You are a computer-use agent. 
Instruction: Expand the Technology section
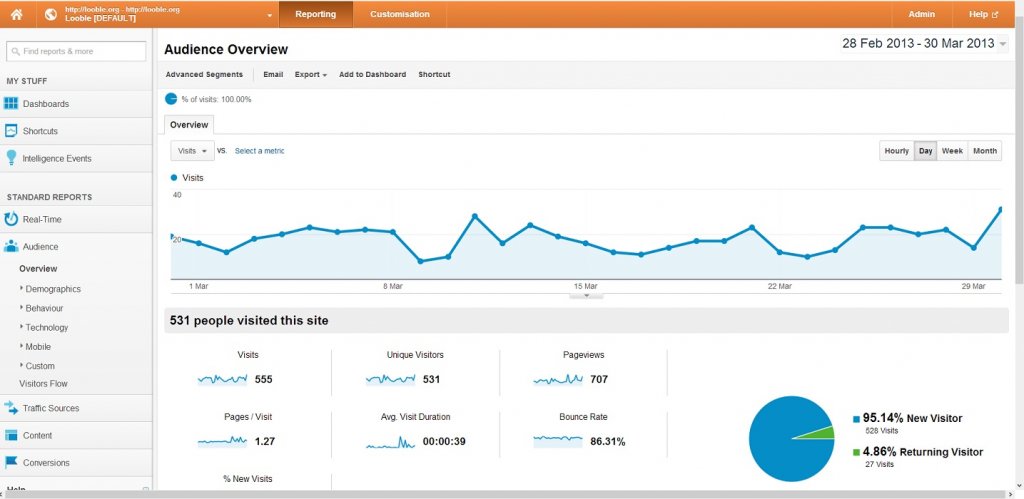(46, 327)
